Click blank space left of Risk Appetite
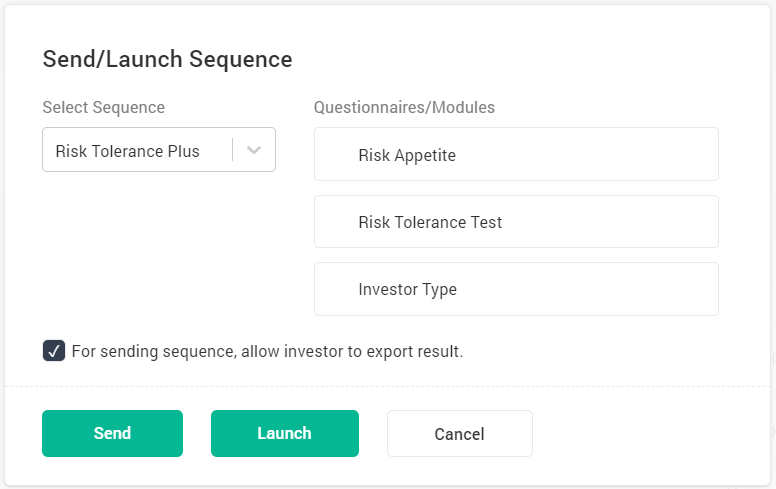 tap(336, 155)
